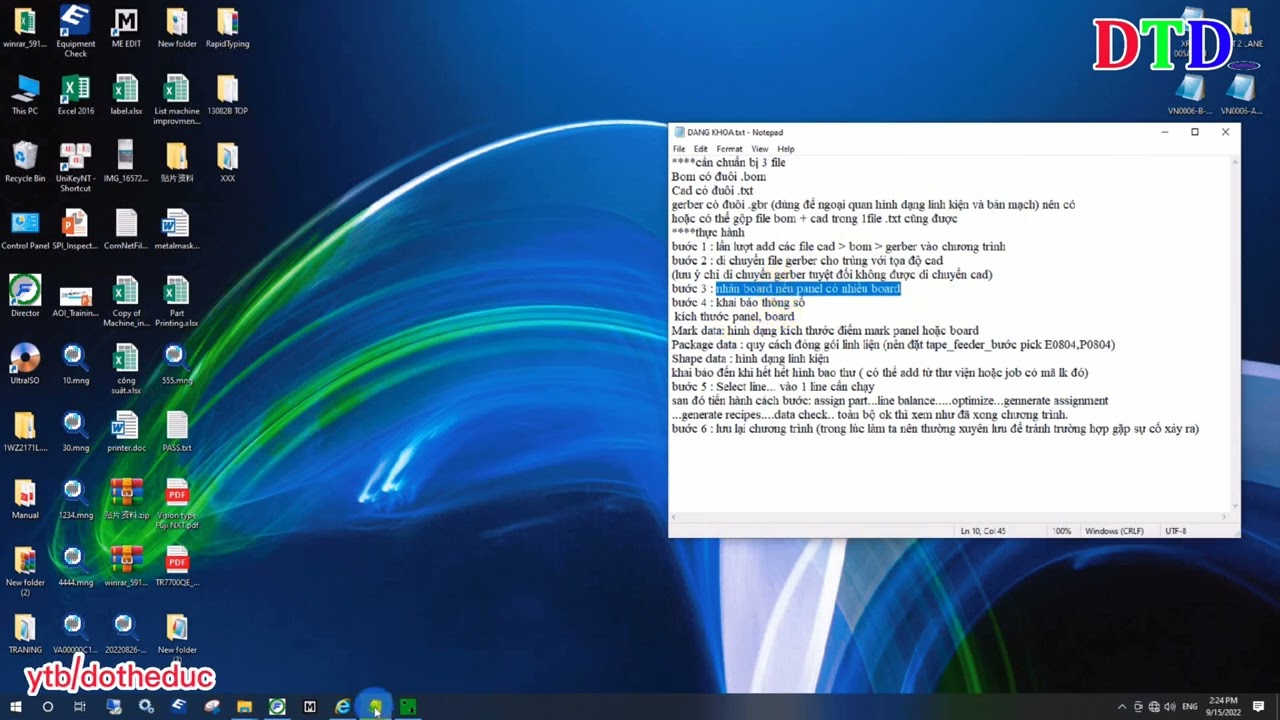Select the 1234.mng file icon

tap(75, 499)
